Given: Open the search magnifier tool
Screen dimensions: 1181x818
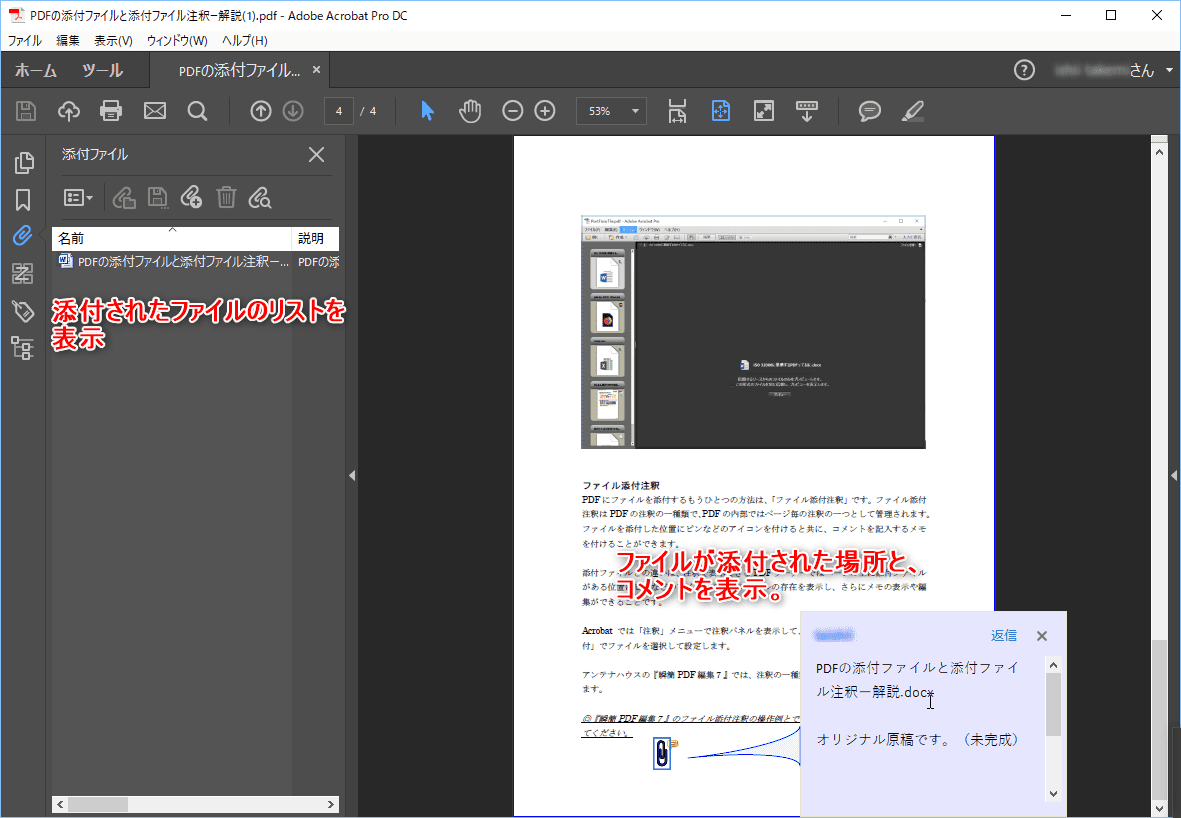Looking at the screenshot, I should [x=198, y=111].
